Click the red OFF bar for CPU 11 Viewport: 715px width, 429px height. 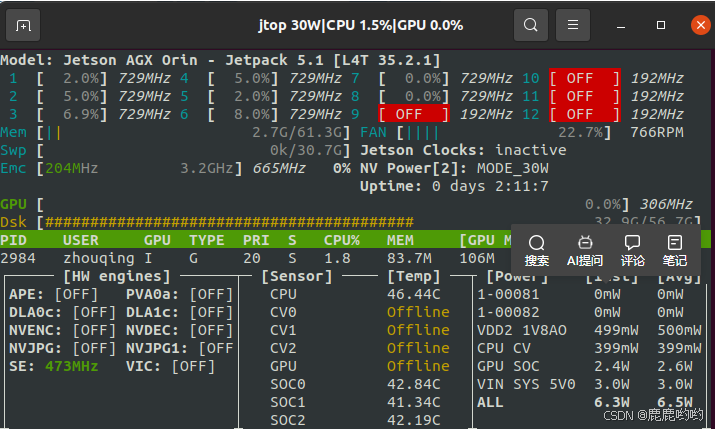coord(585,96)
